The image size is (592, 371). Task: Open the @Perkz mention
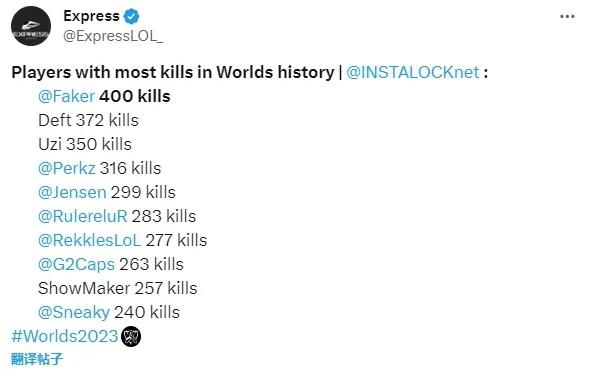pyautogui.click(x=66, y=168)
